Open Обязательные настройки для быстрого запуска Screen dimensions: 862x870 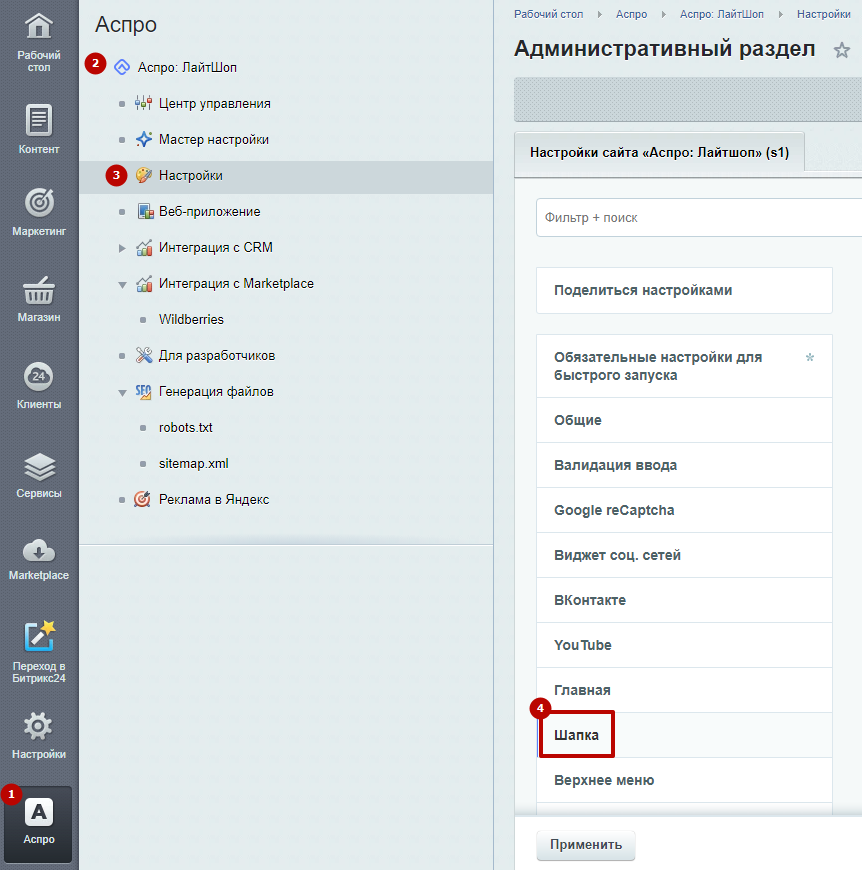tap(684, 366)
